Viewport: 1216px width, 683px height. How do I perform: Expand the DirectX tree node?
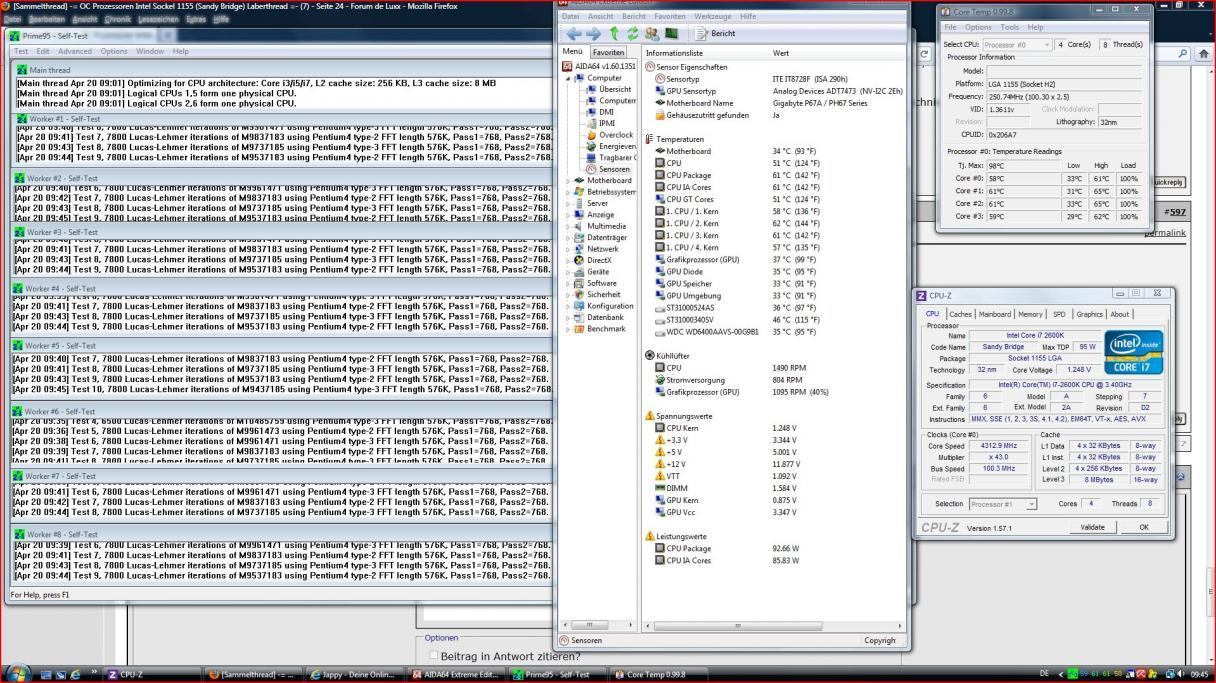click(568, 260)
